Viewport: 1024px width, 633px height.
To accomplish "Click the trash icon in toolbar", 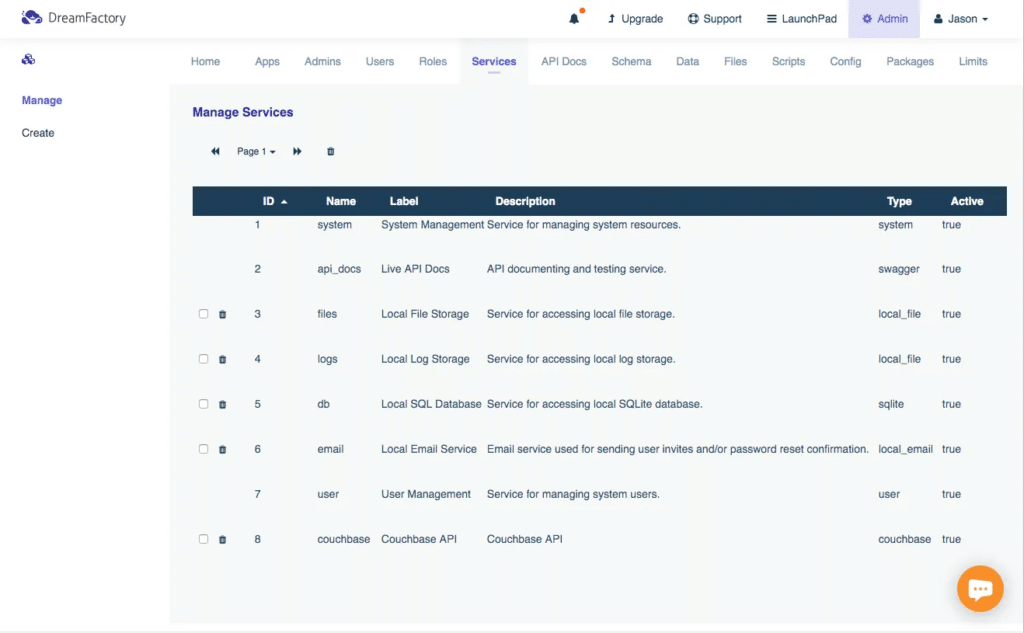I will pyautogui.click(x=330, y=151).
